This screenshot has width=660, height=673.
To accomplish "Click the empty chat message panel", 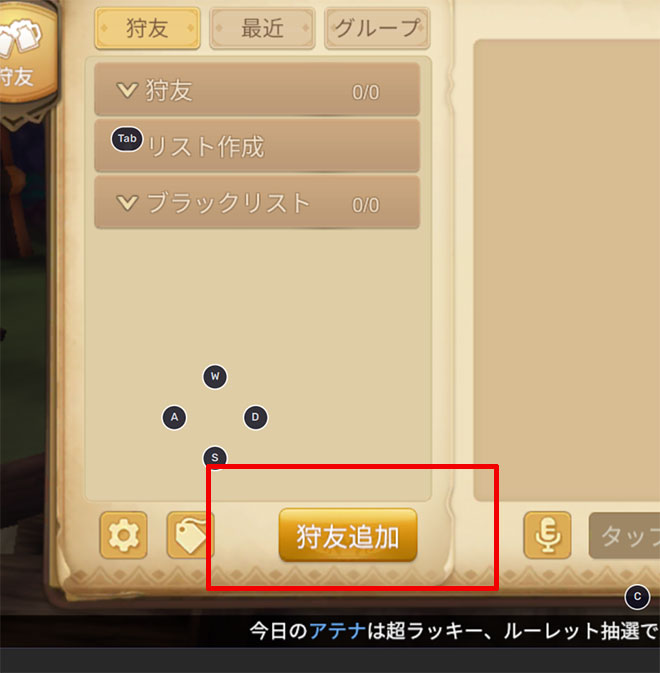I will click(567, 270).
